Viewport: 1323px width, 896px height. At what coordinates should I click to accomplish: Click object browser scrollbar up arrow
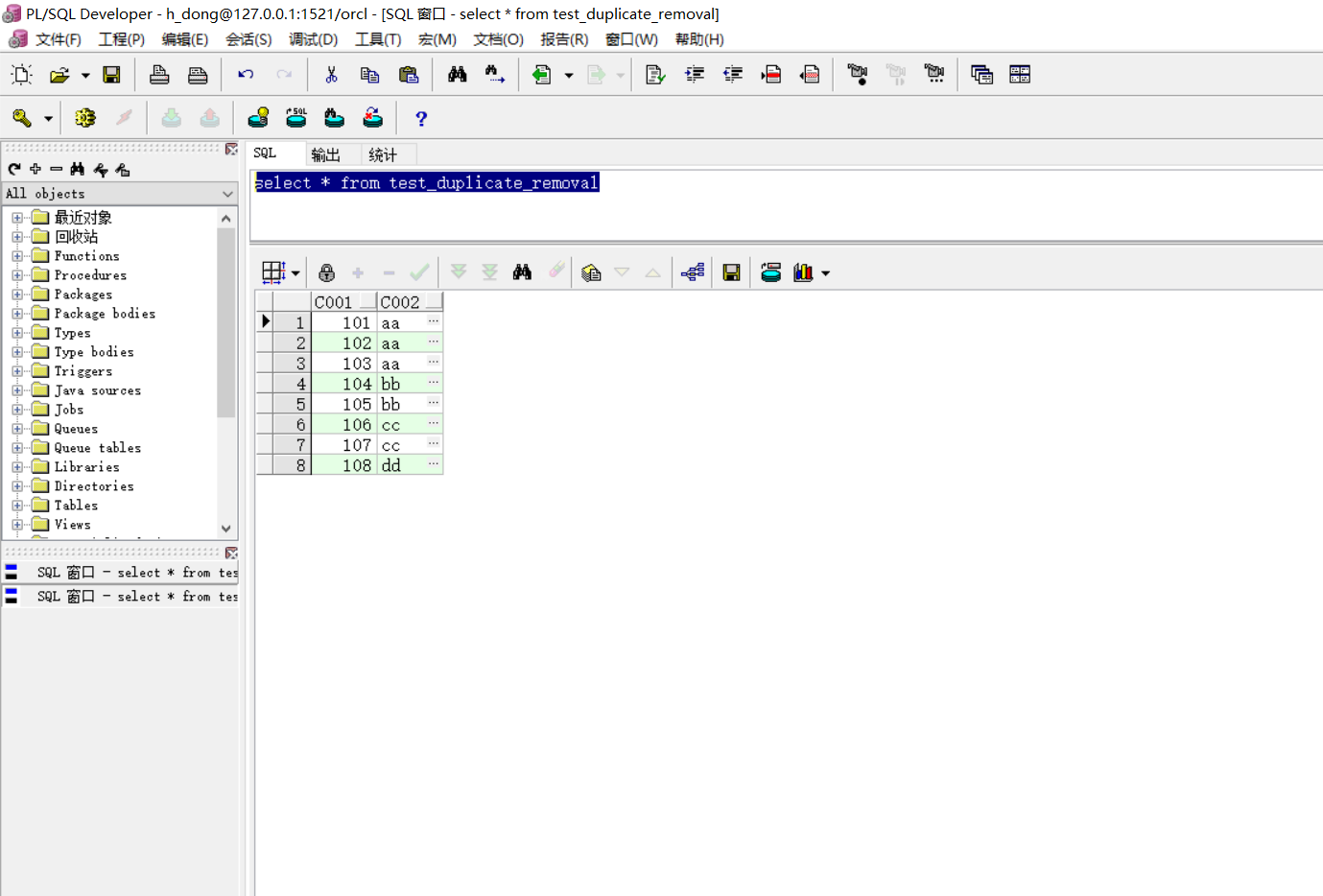tap(226, 218)
